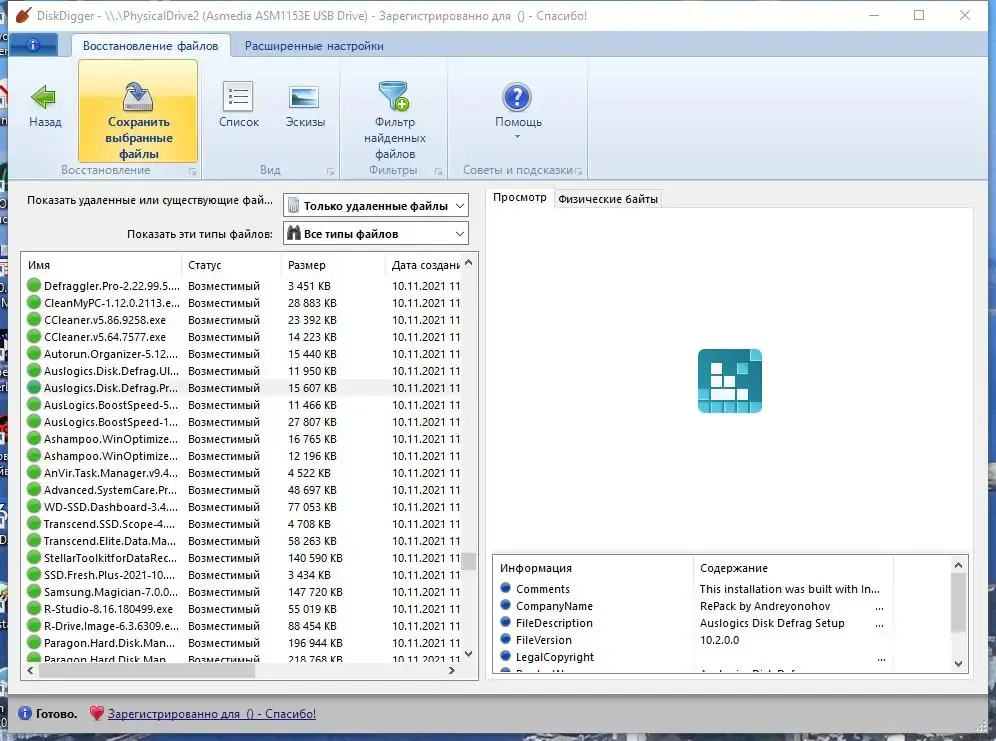996x741 pixels.
Task: Select WD-SSD.Dashboard-3.4 file row
Action: click(243, 507)
